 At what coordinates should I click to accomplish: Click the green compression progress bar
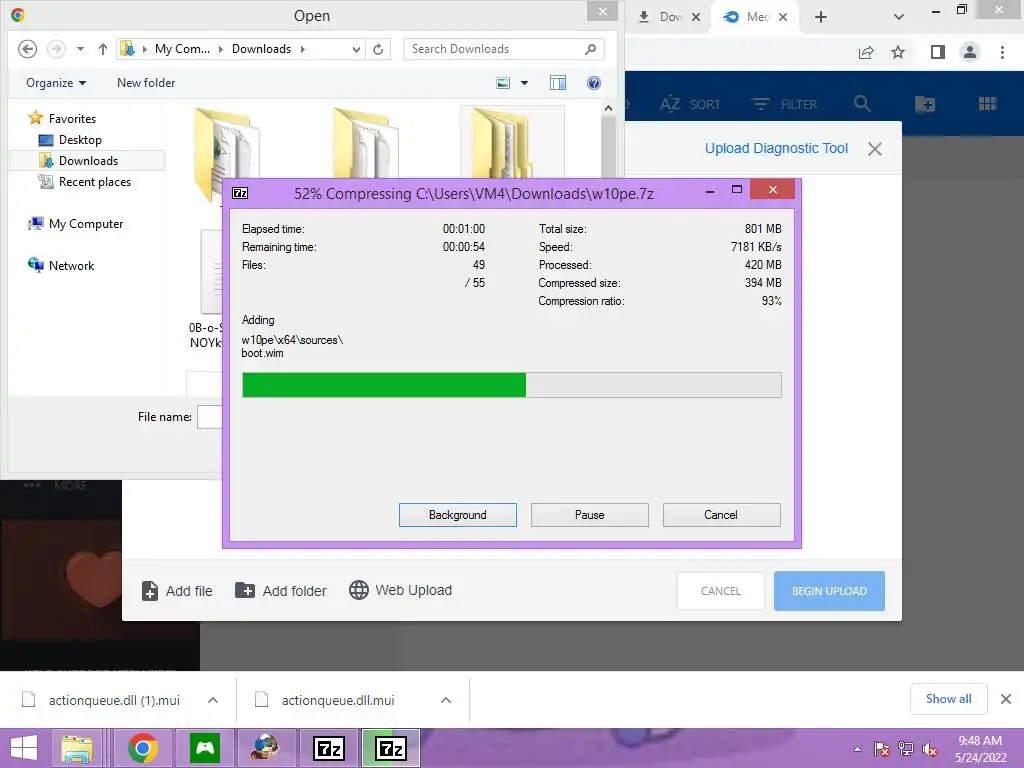(x=511, y=385)
